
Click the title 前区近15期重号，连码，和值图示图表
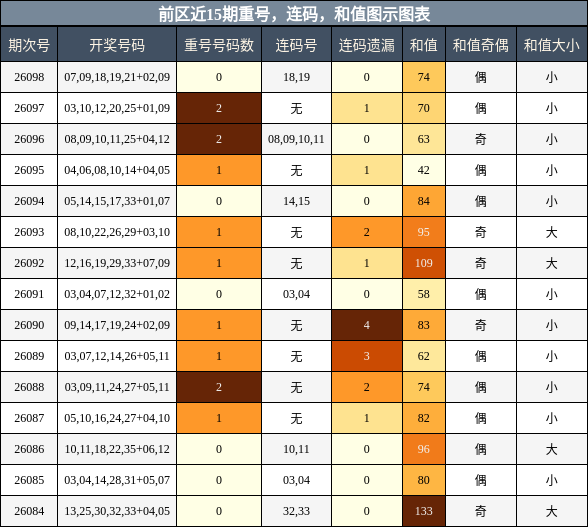point(294,14)
